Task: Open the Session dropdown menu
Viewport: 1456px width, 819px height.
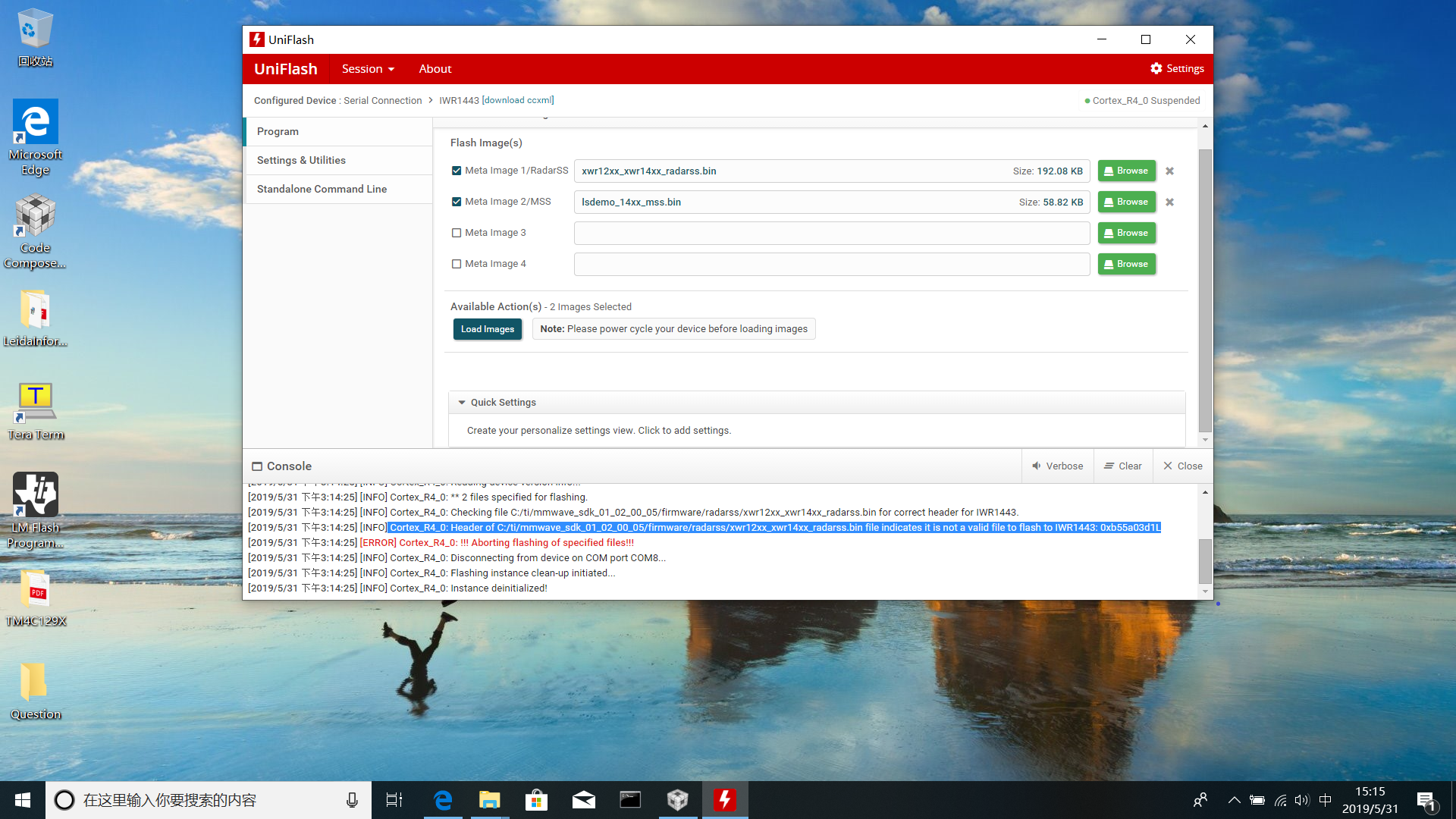Action: (368, 69)
